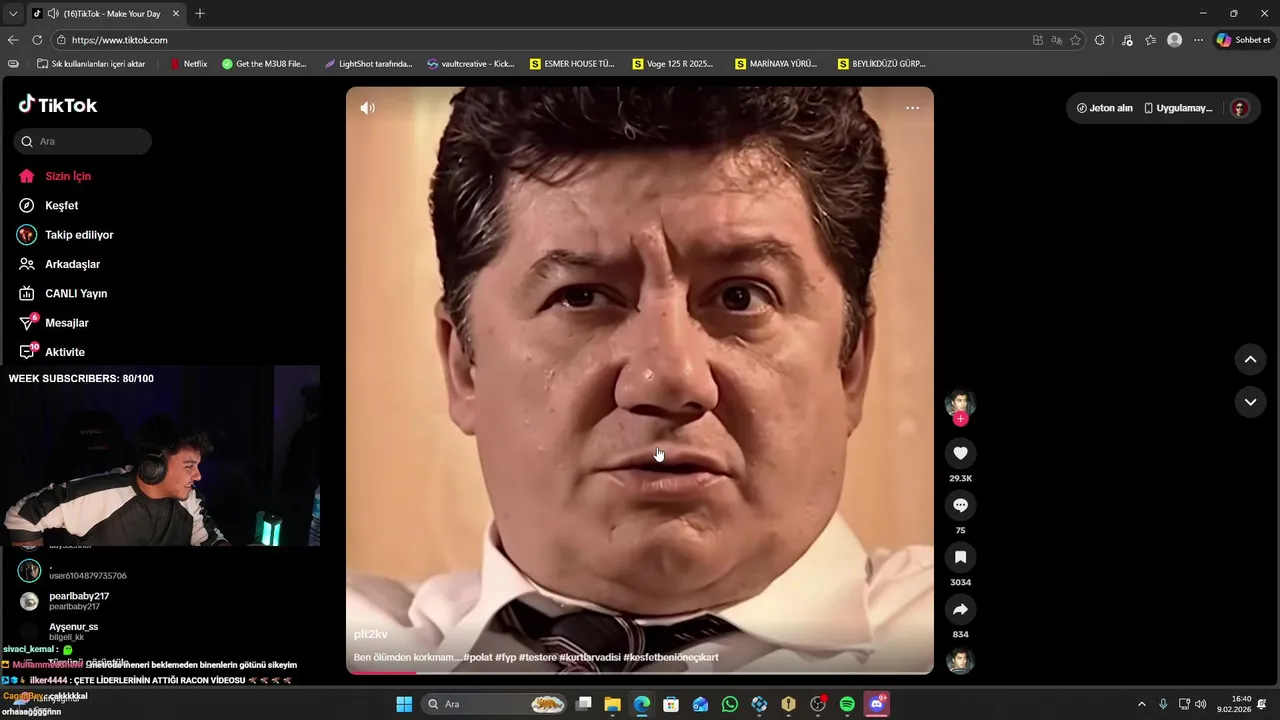
Task: Open the video's three-dot options menu
Action: (912, 108)
